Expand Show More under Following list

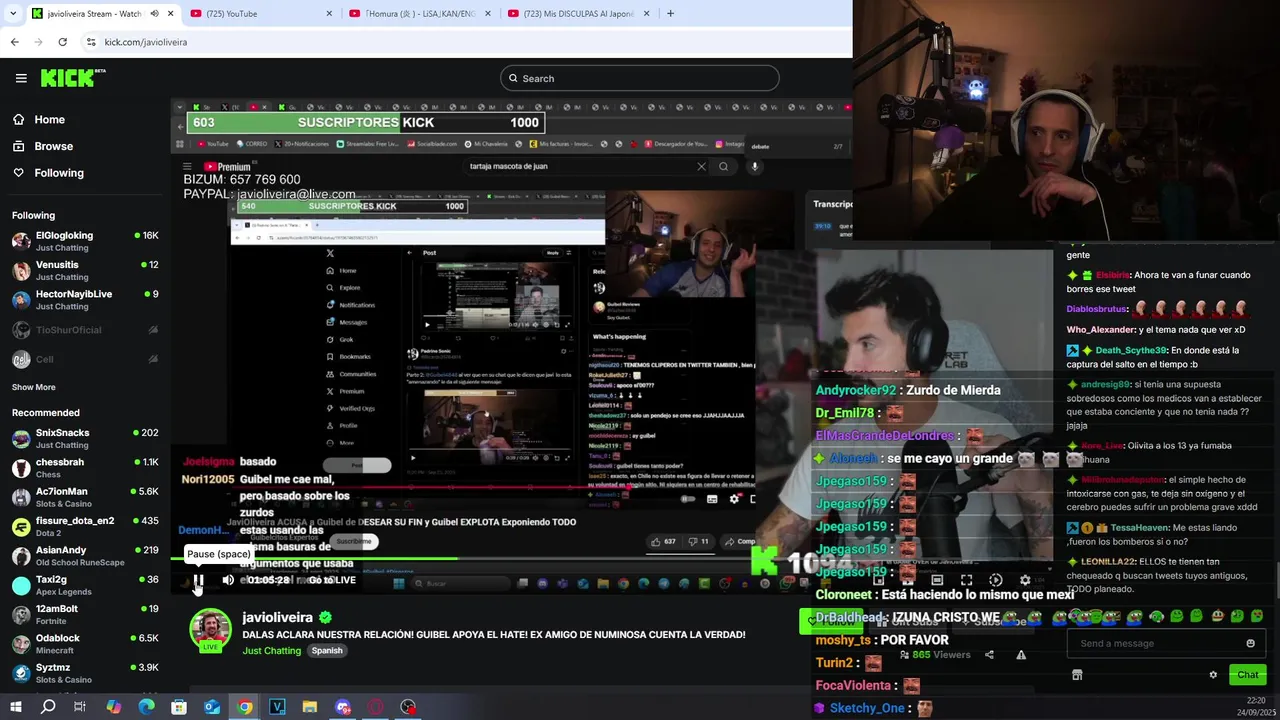click(34, 387)
